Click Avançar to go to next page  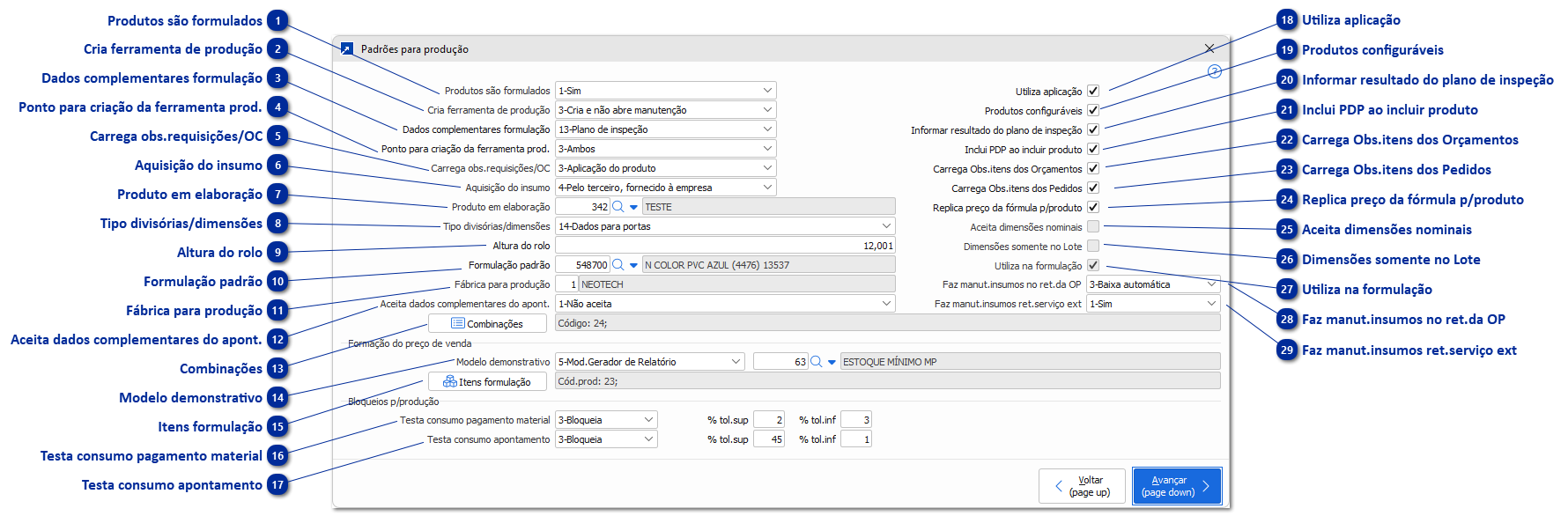pyautogui.click(x=1176, y=486)
